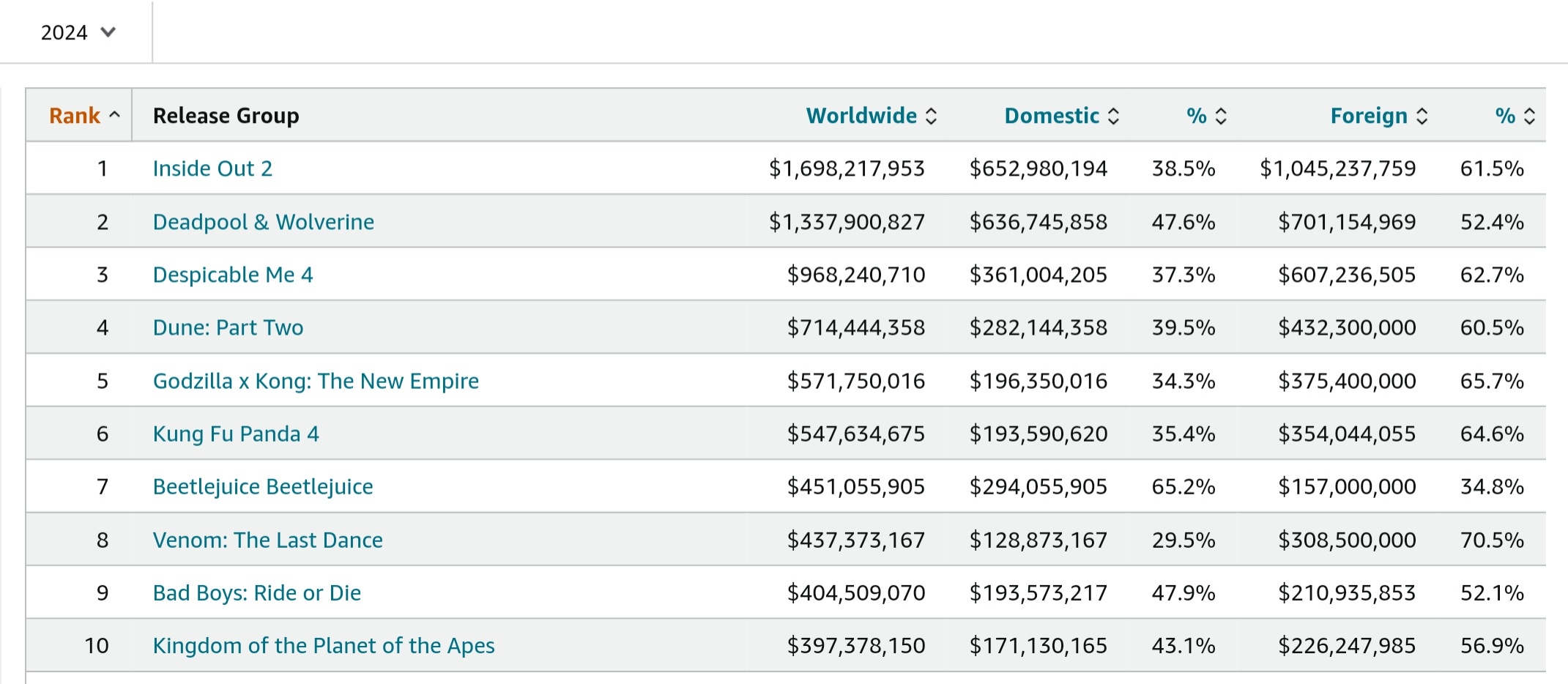This screenshot has height=684, width=1568.
Task: Select foreign value $701,154,969
Action: point(1347,222)
